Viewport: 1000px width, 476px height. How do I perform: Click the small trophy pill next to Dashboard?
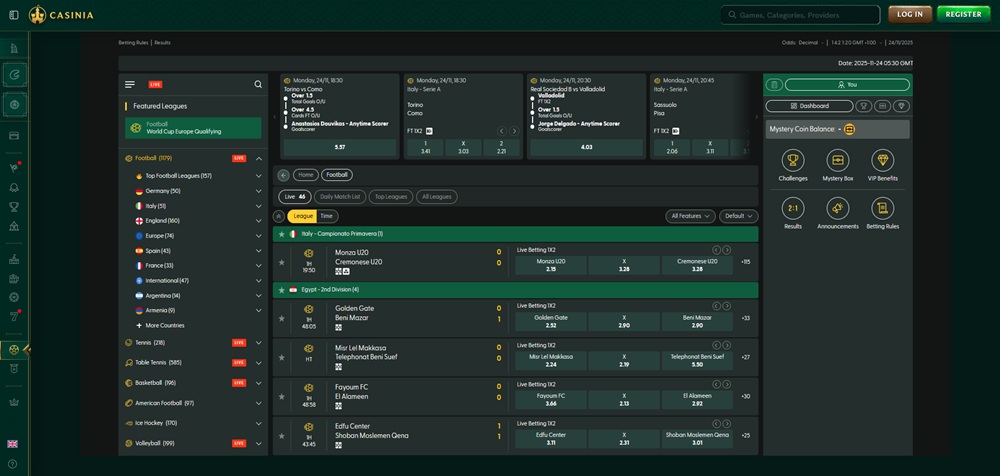point(864,106)
